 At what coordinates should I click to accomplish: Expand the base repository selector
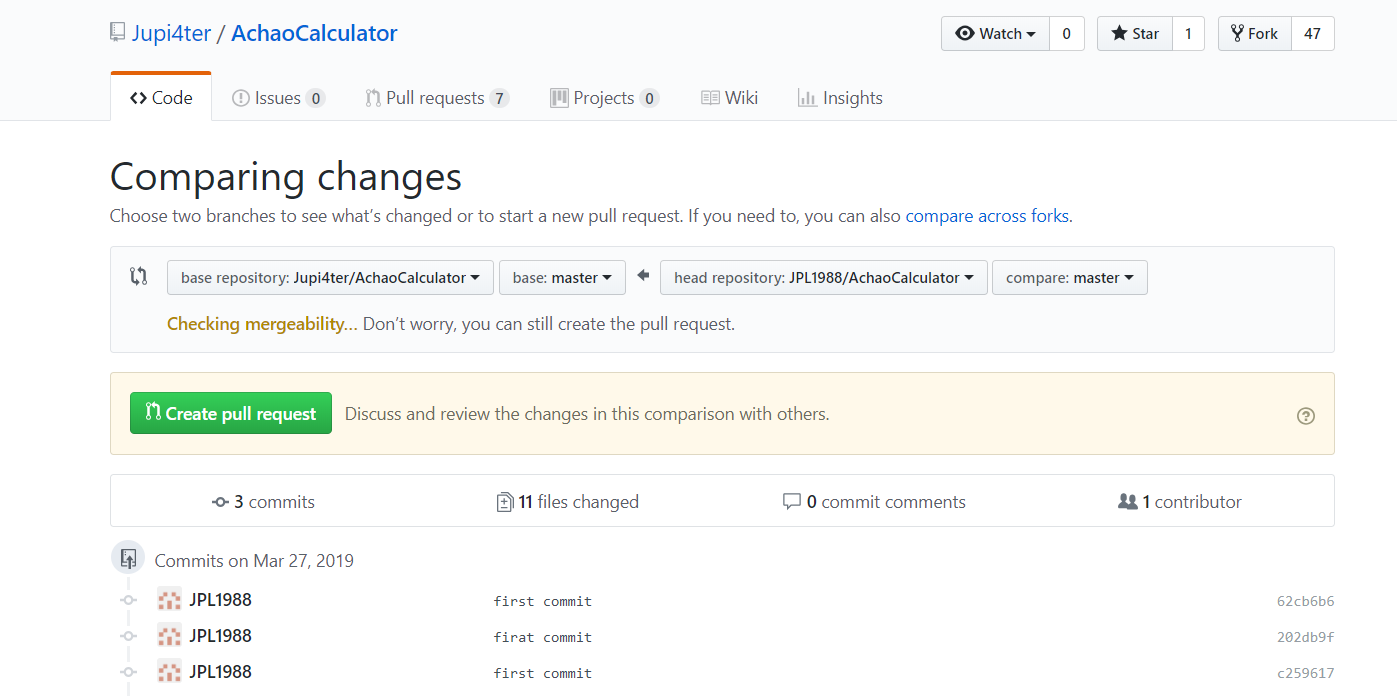pos(330,278)
